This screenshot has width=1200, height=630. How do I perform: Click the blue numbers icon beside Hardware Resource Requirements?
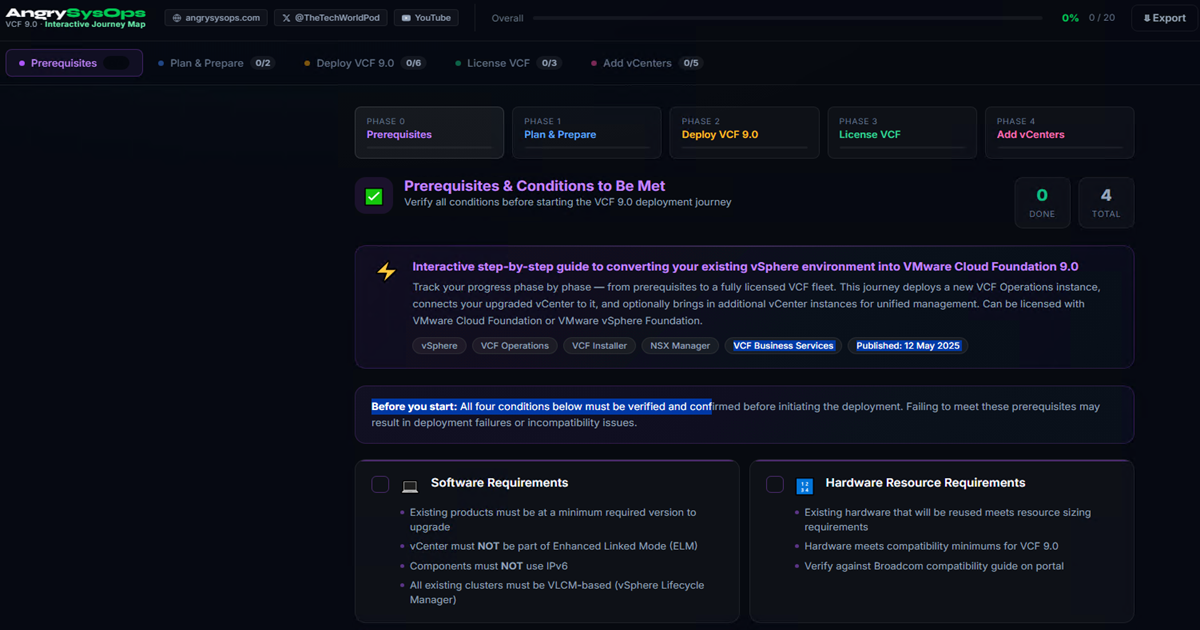coord(804,486)
